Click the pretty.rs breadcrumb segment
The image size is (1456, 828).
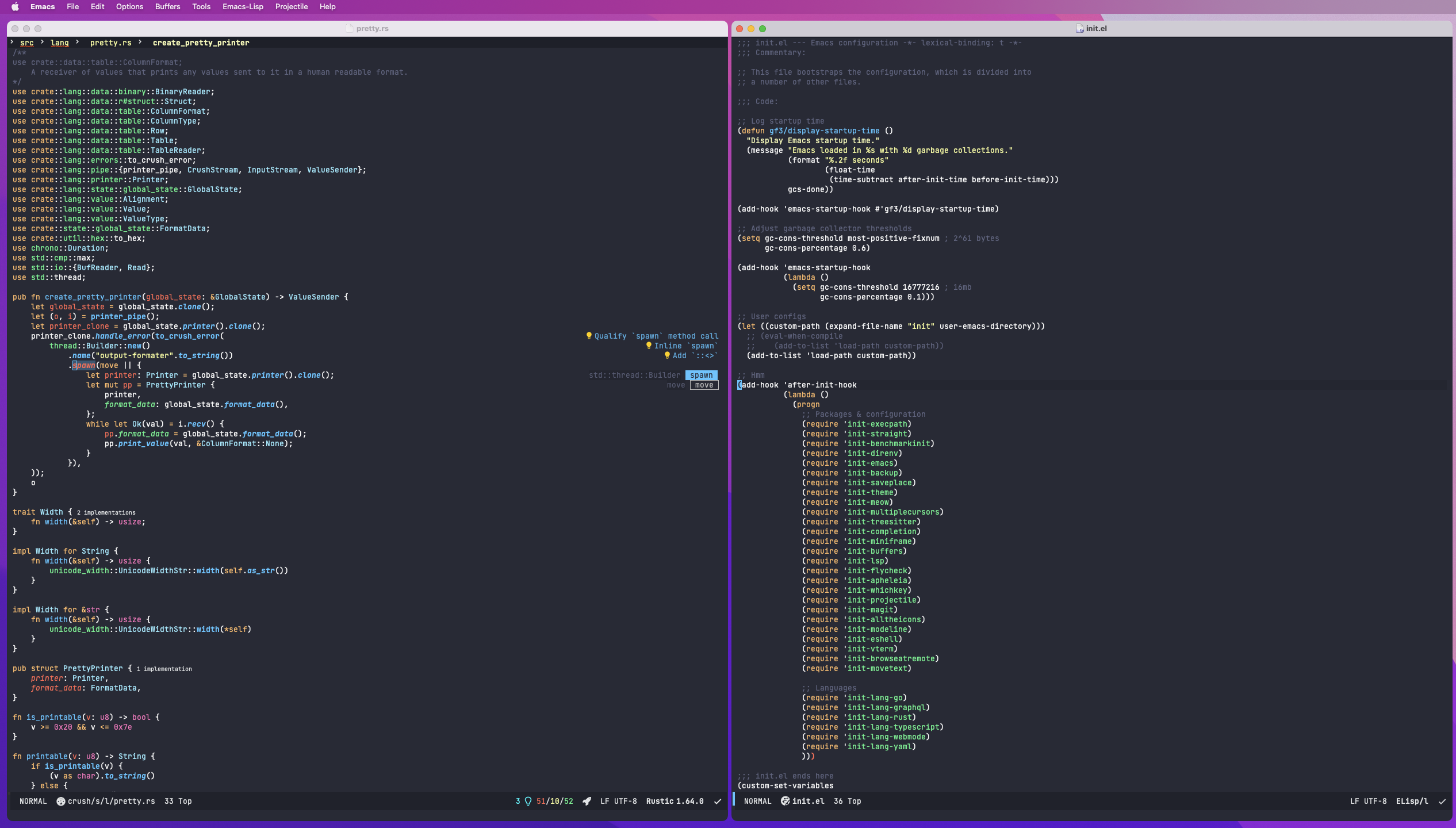pos(110,43)
